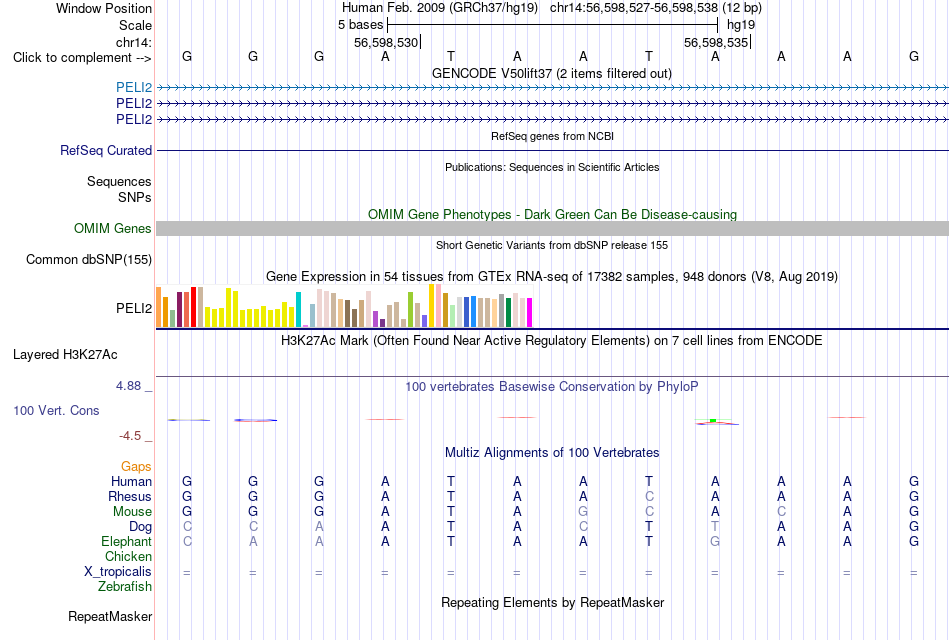Viewport: 950px width, 640px height.
Task: Select the Chicken species label
Action: (x=128, y=556)
